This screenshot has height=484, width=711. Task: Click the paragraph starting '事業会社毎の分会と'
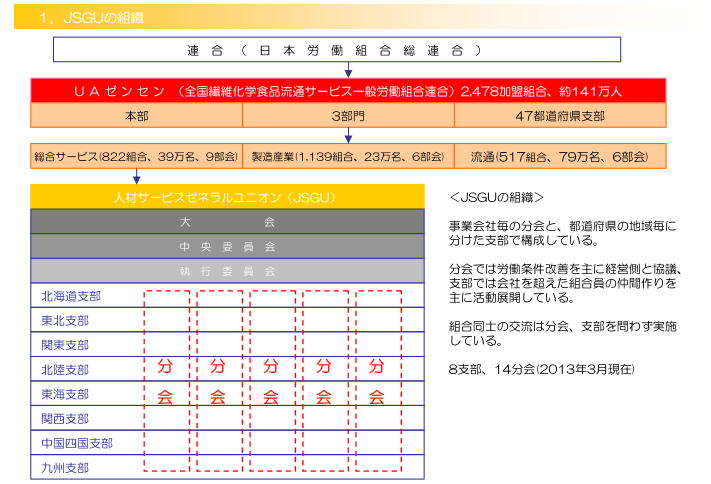point(562,233)
